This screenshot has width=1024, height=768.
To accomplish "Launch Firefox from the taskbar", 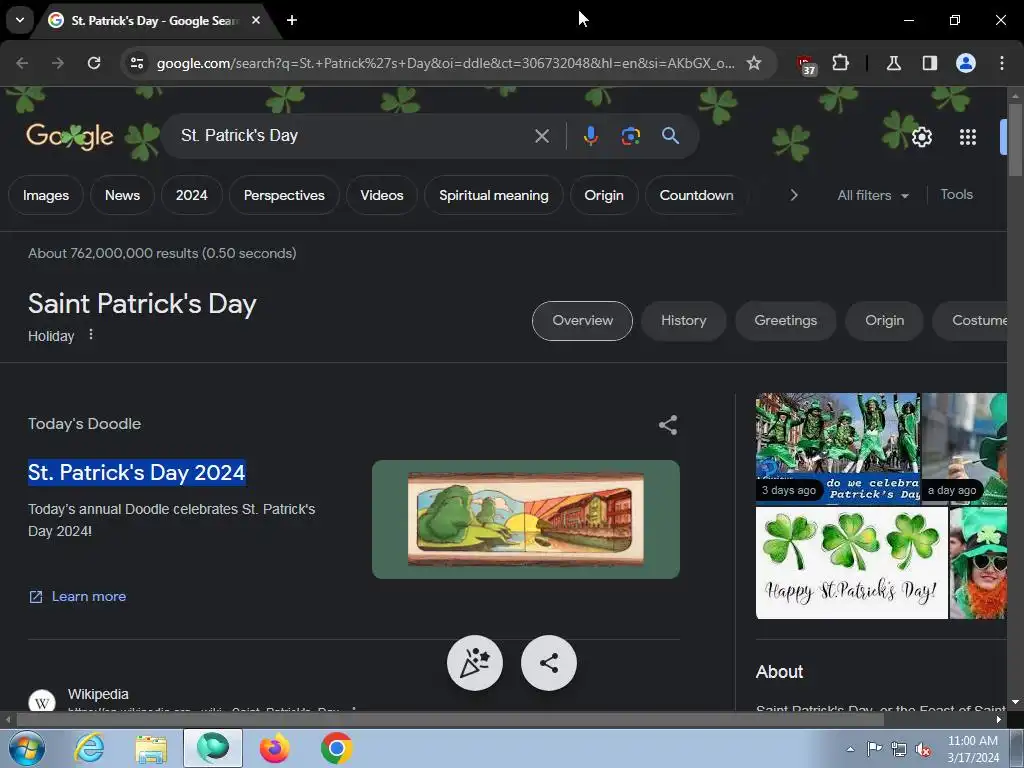I will [x=274, y=748].
